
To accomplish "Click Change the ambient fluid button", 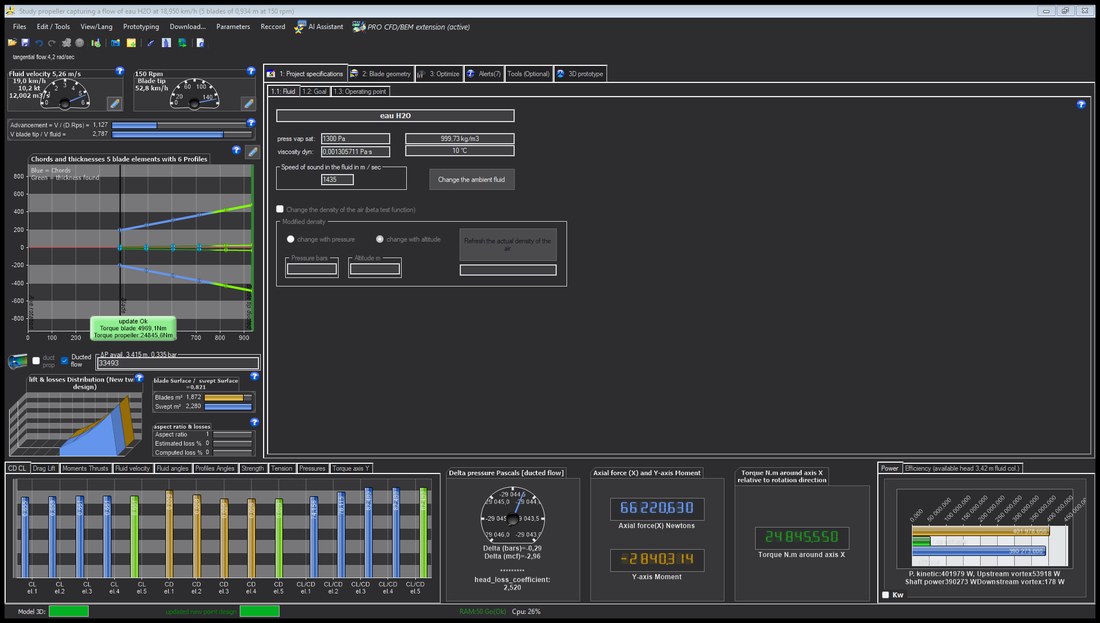I will coord(471,180).
